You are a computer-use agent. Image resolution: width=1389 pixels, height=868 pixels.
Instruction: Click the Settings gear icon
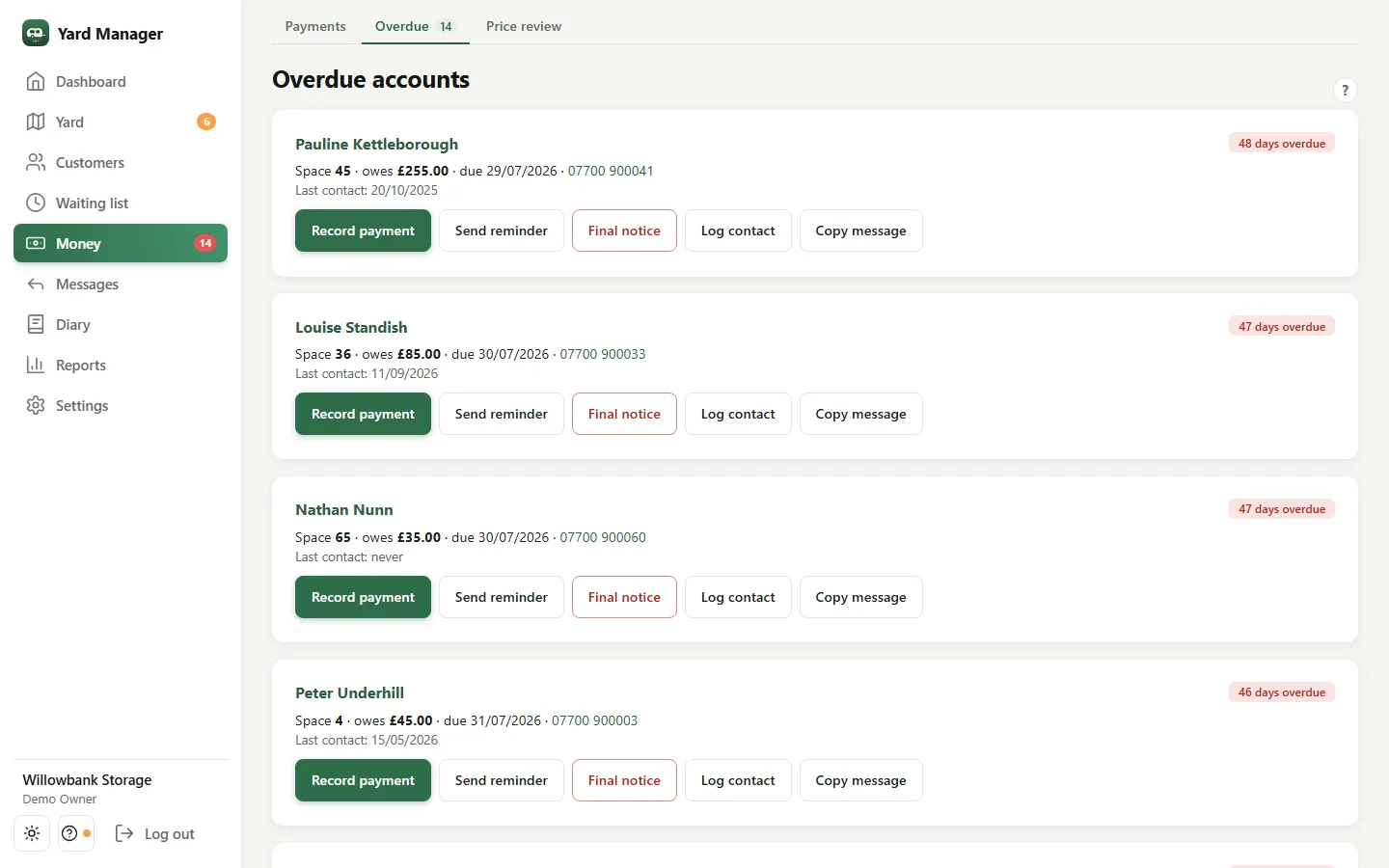point(36,406)
